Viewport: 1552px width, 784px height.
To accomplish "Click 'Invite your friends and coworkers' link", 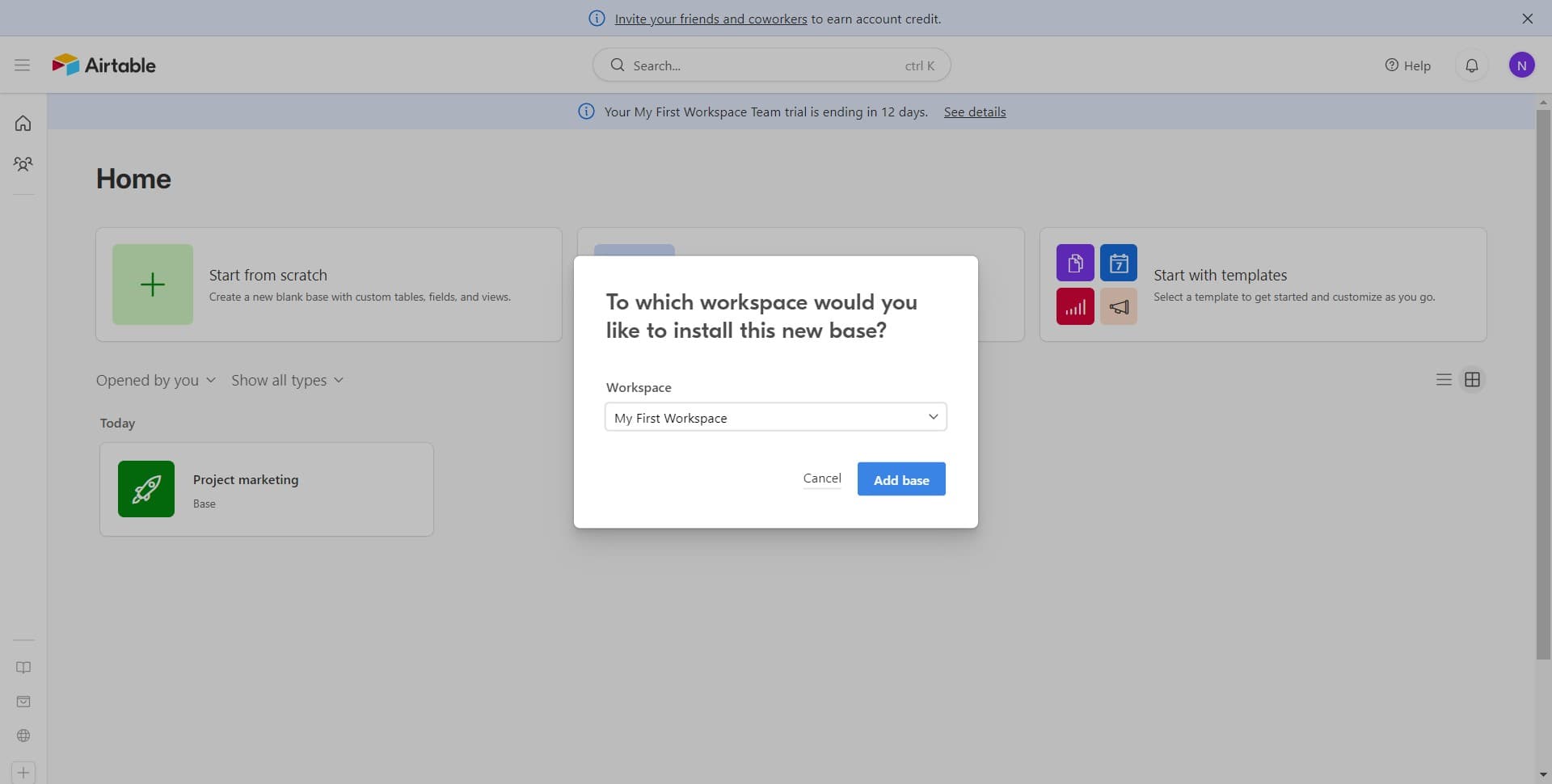I will coord(710,19).
